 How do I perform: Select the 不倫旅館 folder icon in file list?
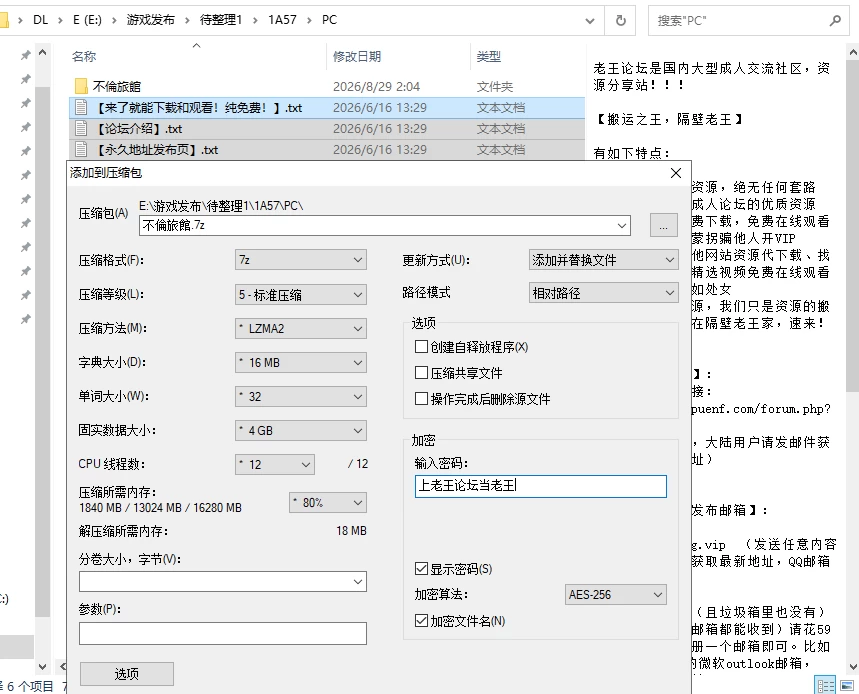click(81, 86)
